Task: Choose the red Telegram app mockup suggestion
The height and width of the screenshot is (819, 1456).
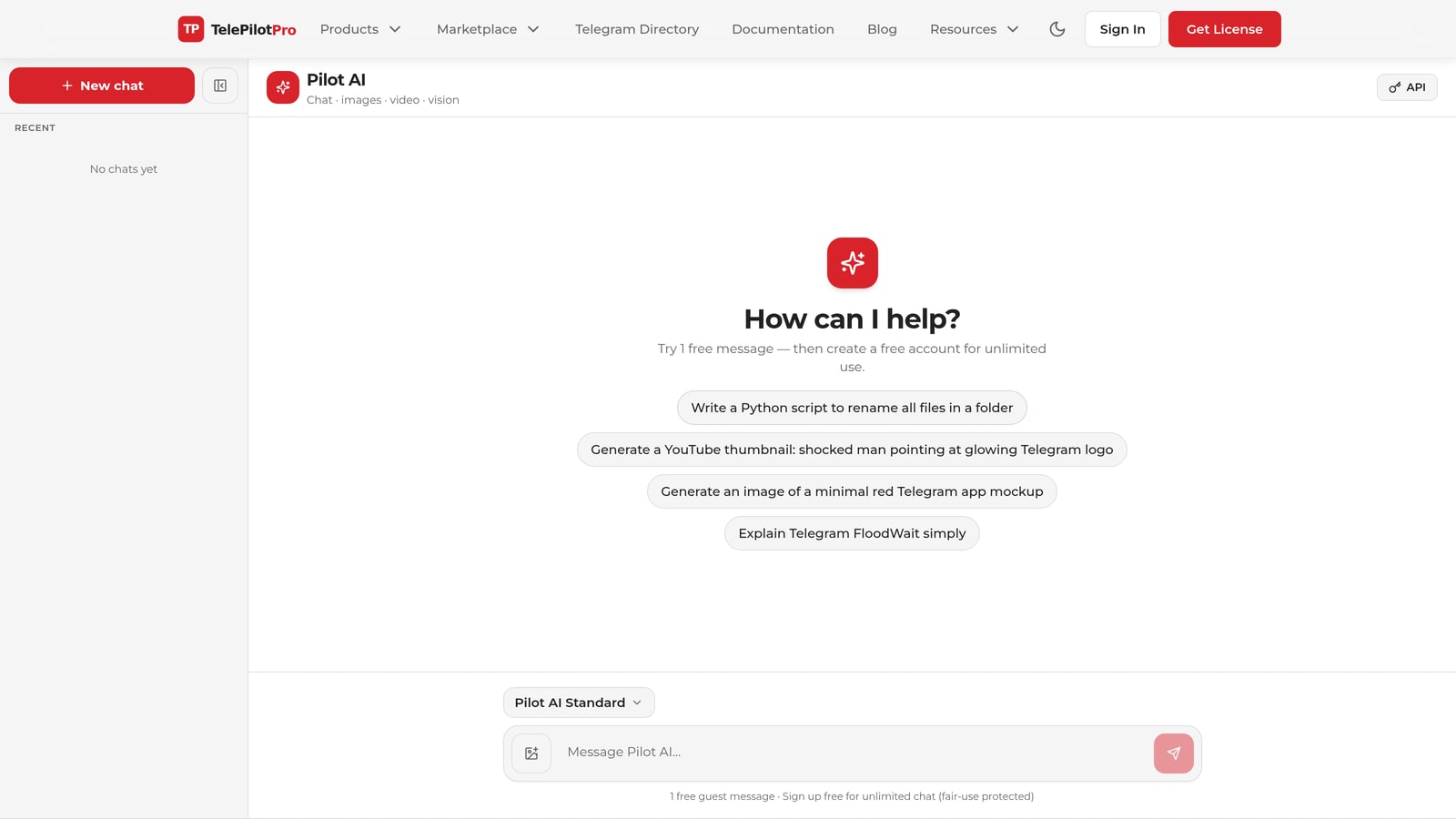Action: [852, 491]
